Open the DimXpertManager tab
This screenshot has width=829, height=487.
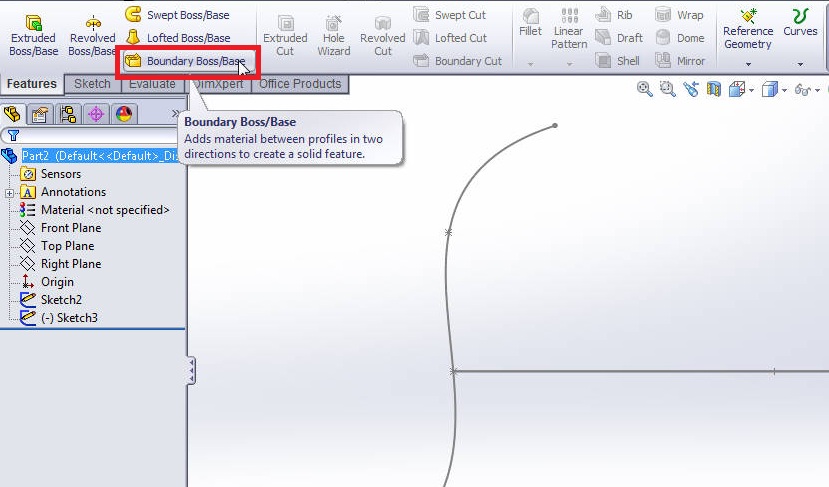(x=96, y=114)
